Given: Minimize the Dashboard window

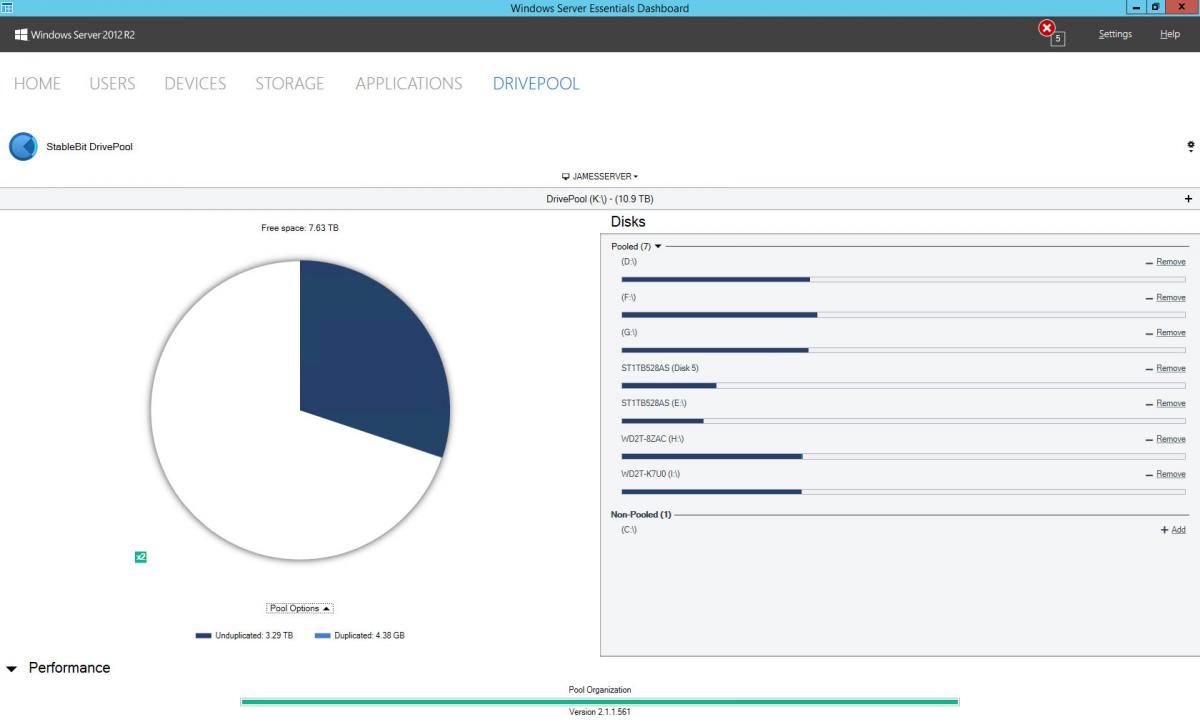Looking at the screenshot, I should point(1137,7).
